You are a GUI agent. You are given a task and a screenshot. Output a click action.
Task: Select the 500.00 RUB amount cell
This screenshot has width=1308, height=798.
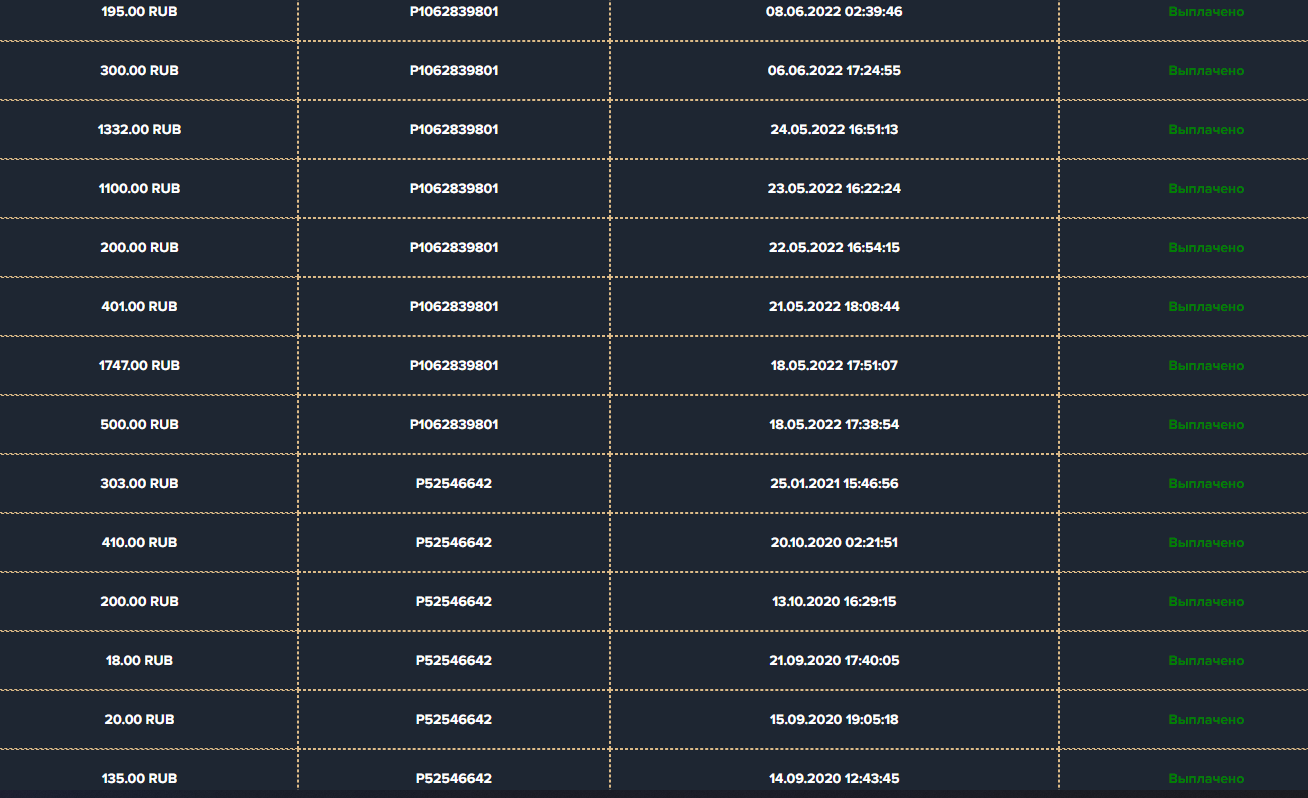point(139,425)
